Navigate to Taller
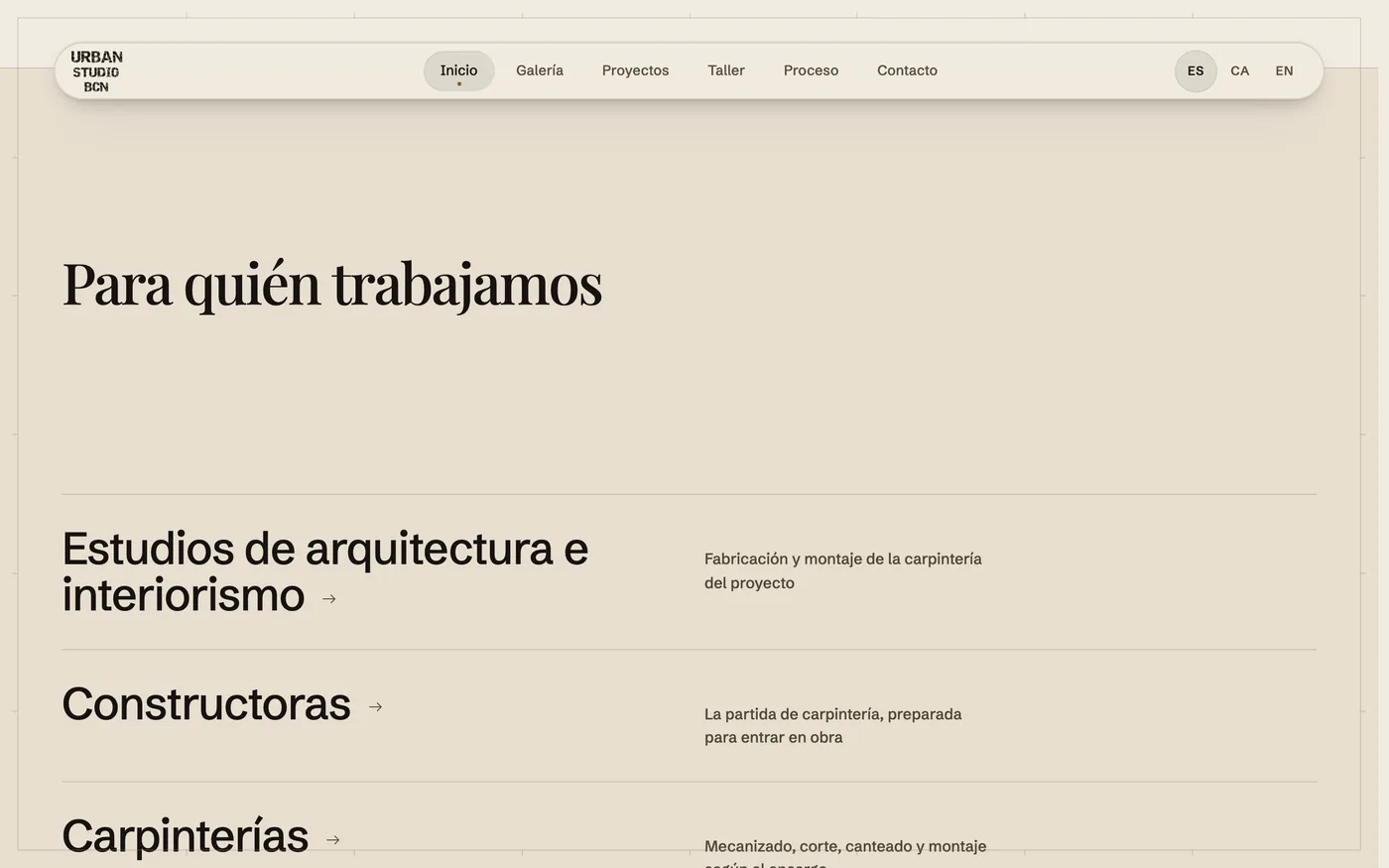 [726, 70]
